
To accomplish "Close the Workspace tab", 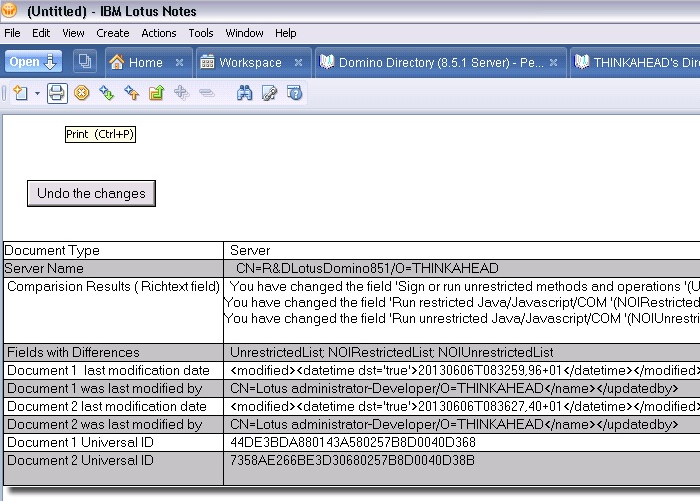I will (299, 63).
